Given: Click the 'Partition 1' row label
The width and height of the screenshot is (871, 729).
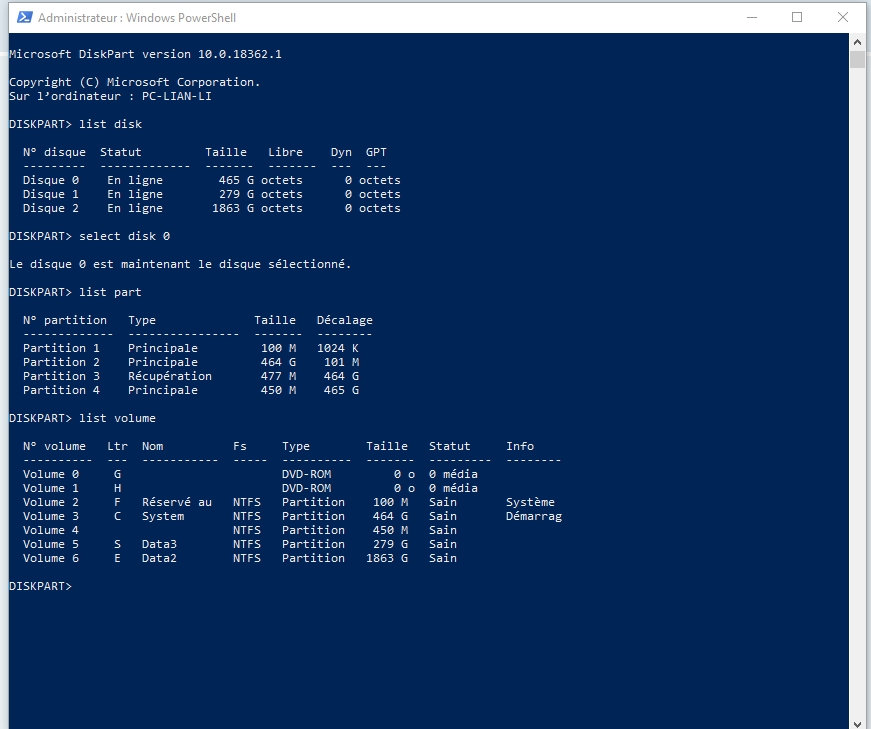Looking at the screenshot, I should (x=62, y=348).
